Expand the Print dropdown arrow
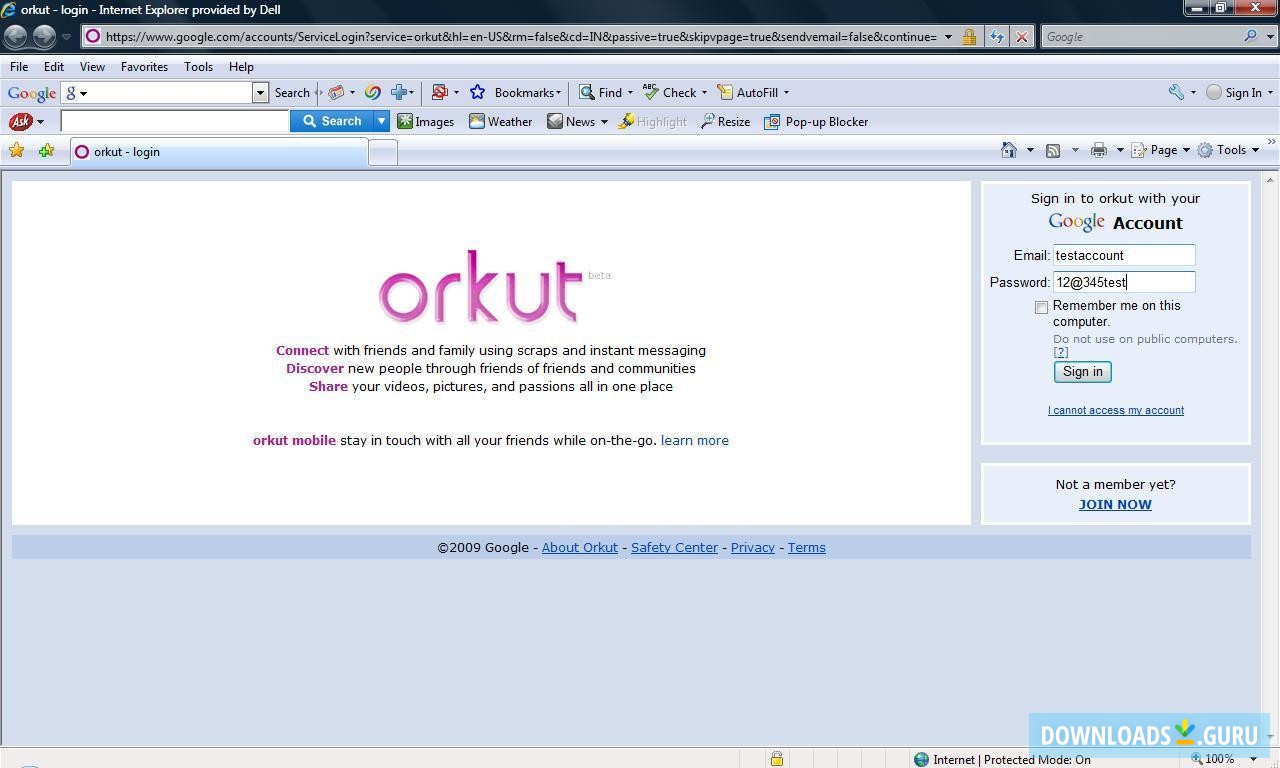This screenshot has height=768, width=1280. [1120, 150]
